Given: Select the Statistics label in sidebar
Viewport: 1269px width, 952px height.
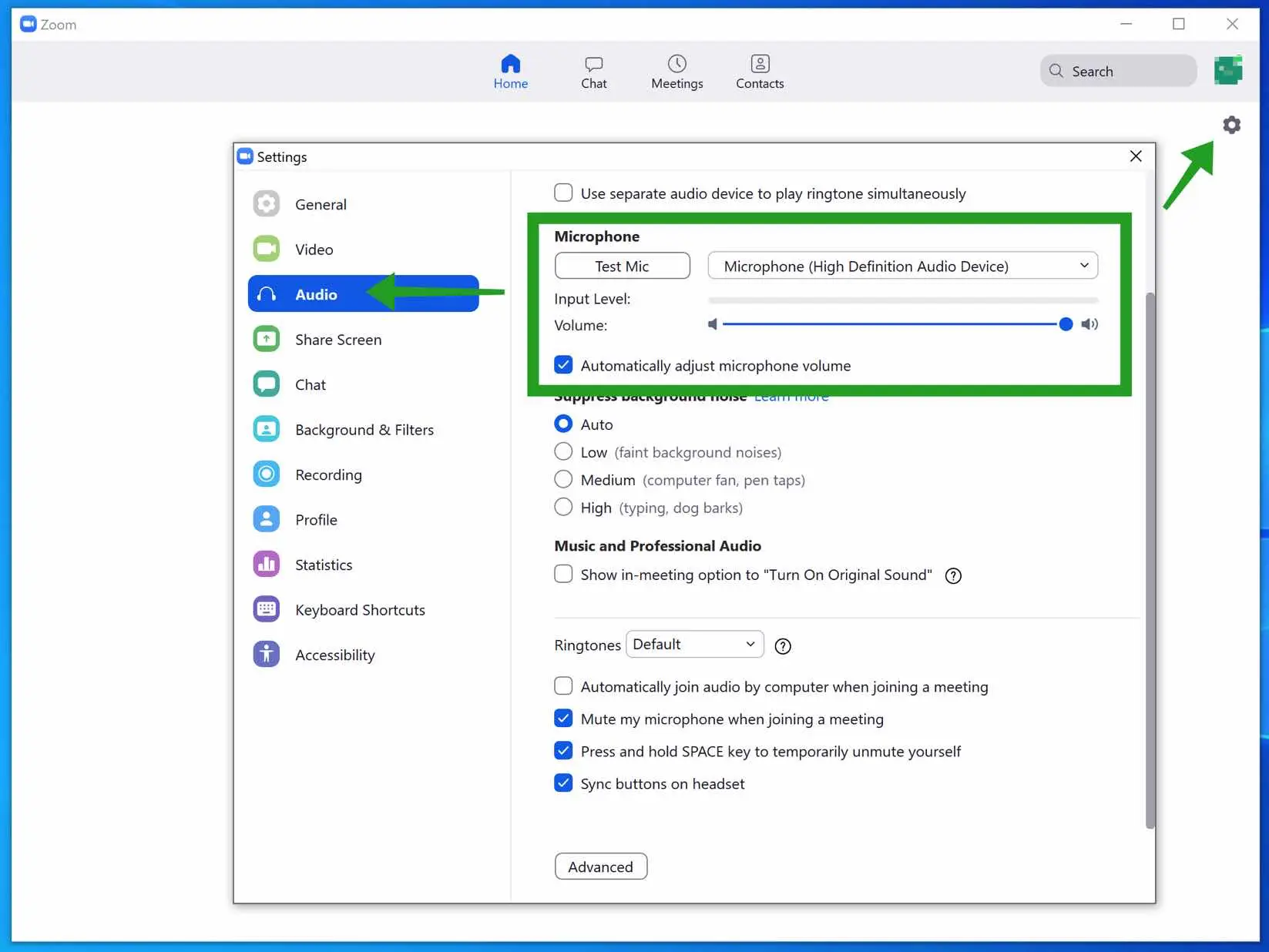Looking at the screenshot, I should (324, 565).
